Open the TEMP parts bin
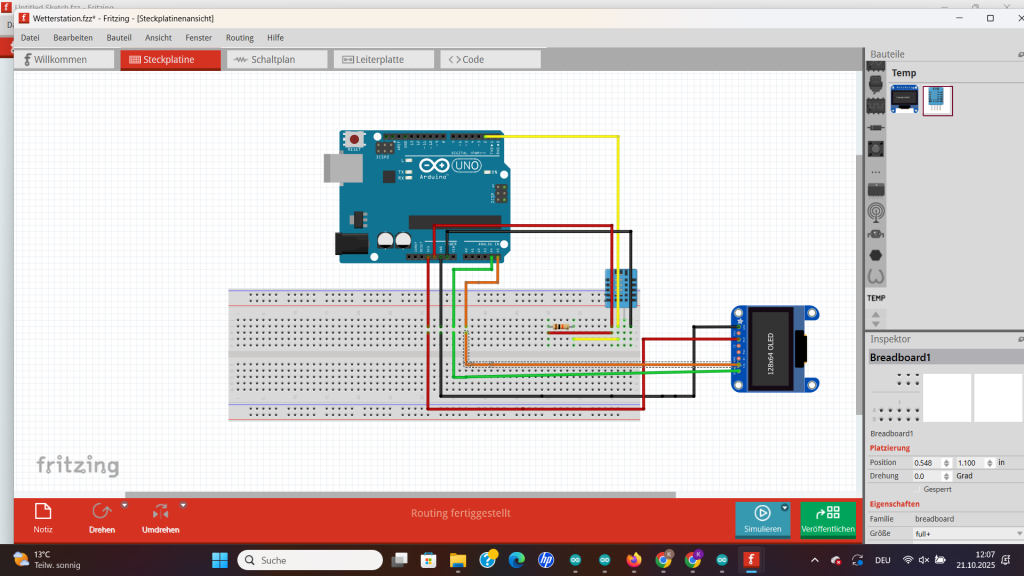The width and height of the screenshot is (1024, 576). tap(876, 297)
